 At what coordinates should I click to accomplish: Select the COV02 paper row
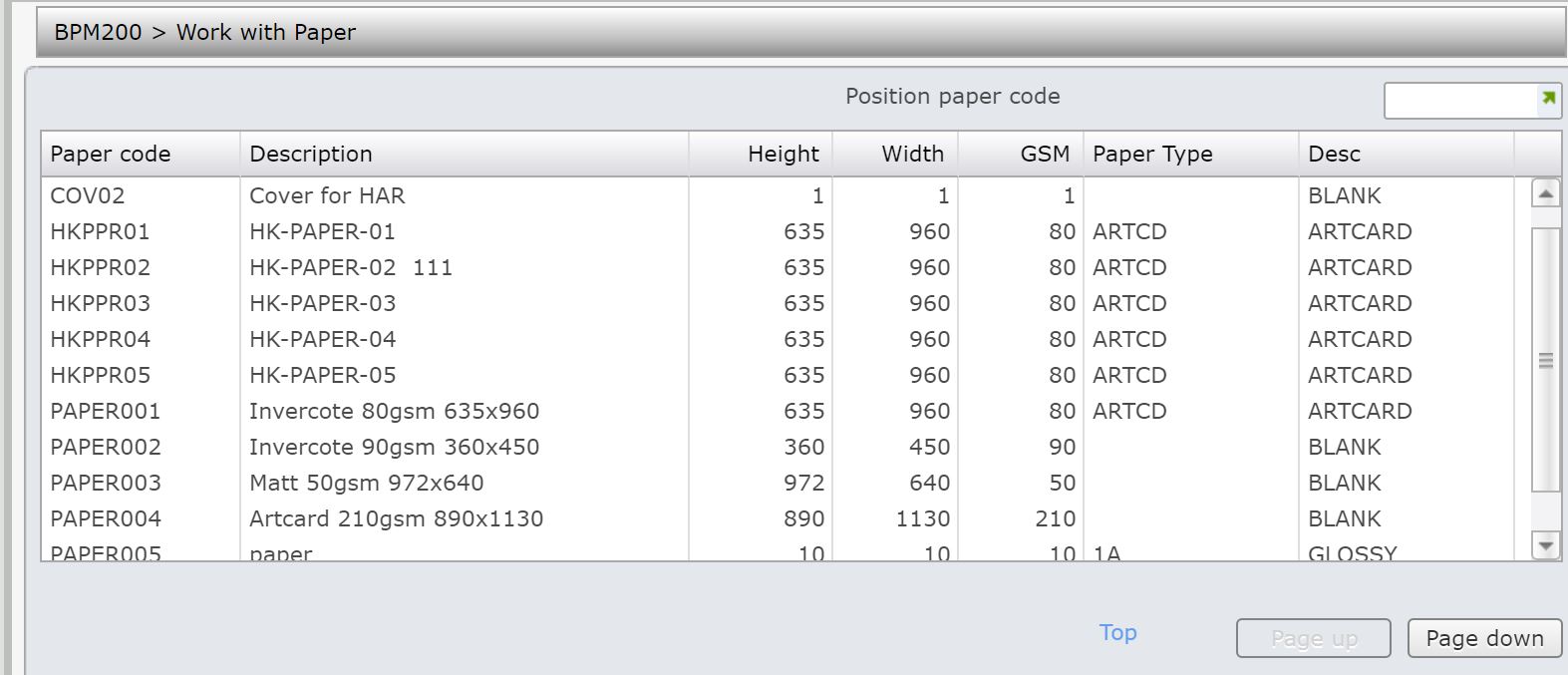tap(88, 195)
